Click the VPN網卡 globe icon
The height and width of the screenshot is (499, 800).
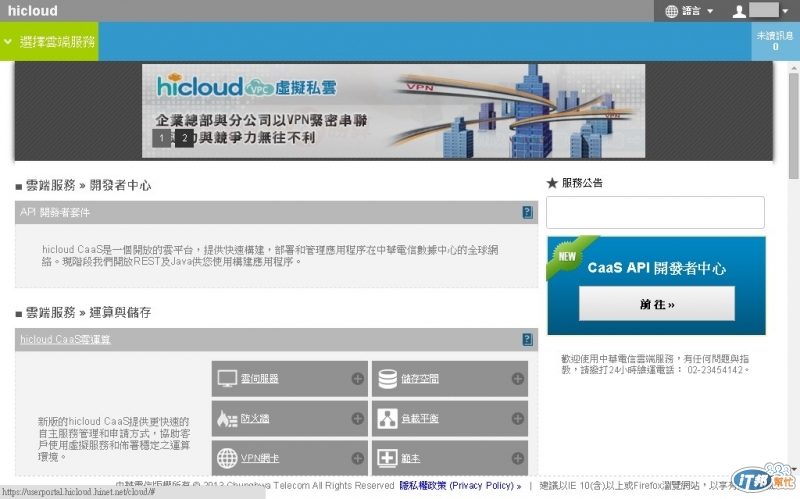click(x=227, y=458)
